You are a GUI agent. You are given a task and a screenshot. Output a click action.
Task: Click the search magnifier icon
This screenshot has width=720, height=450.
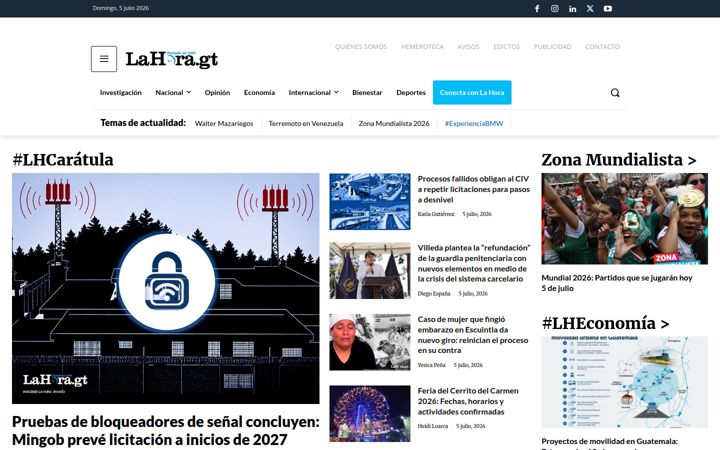tap(615, 93)
